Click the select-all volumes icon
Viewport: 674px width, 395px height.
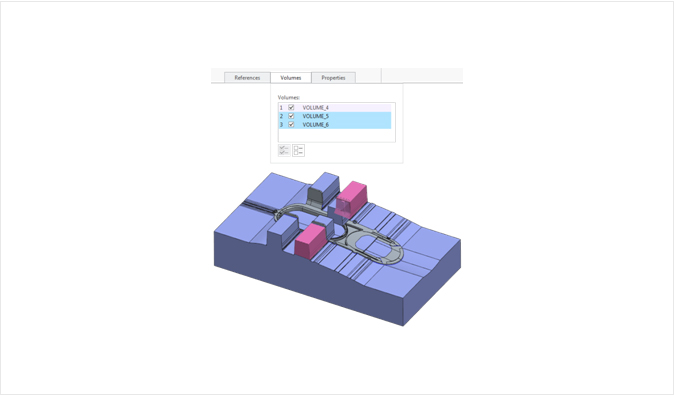(284, 150)
